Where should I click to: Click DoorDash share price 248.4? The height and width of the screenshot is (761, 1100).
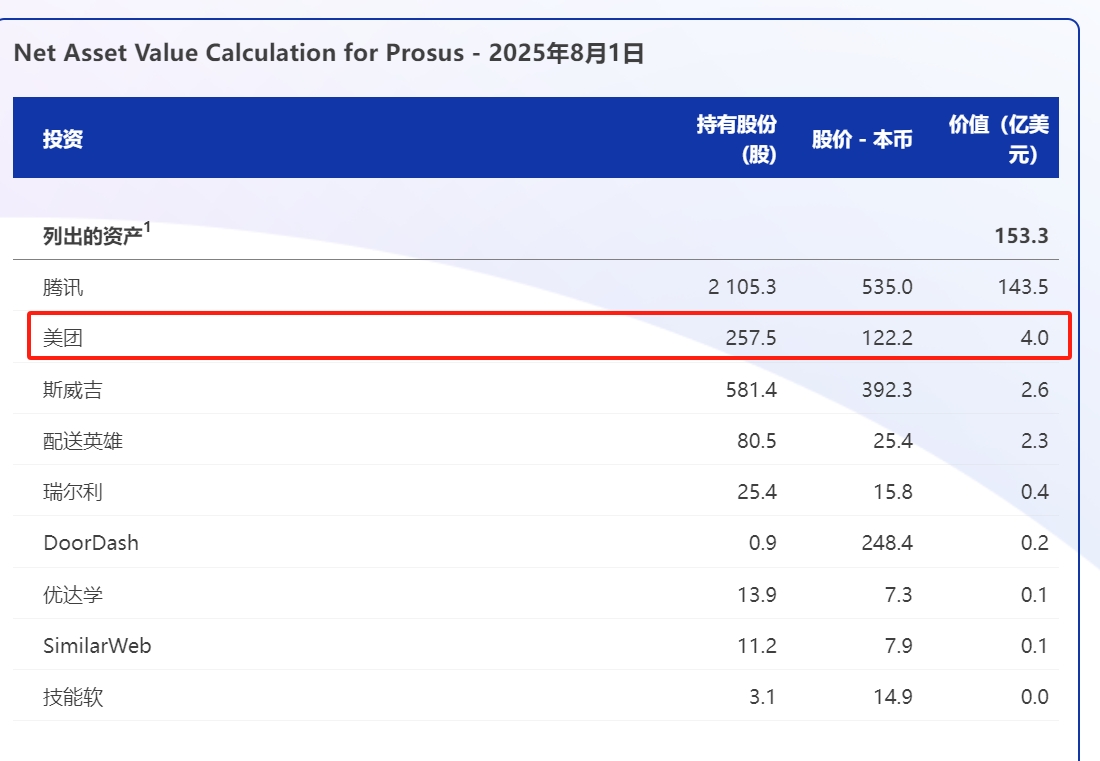pos(887,543)
